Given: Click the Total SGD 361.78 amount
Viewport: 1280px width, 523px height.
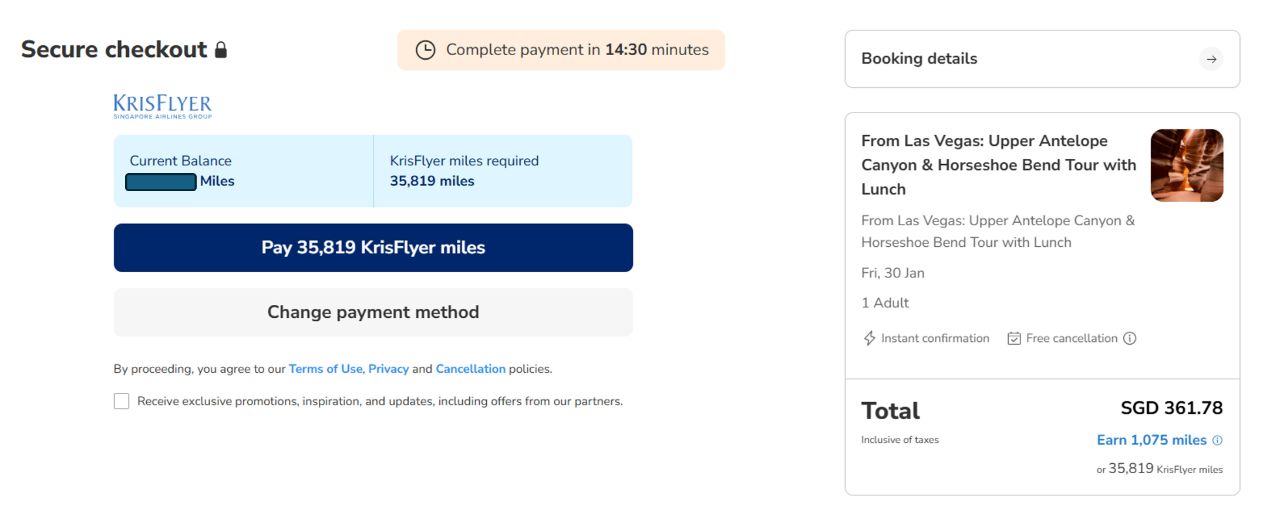Looking at the screenshot, I should (x=1171, y=408).
